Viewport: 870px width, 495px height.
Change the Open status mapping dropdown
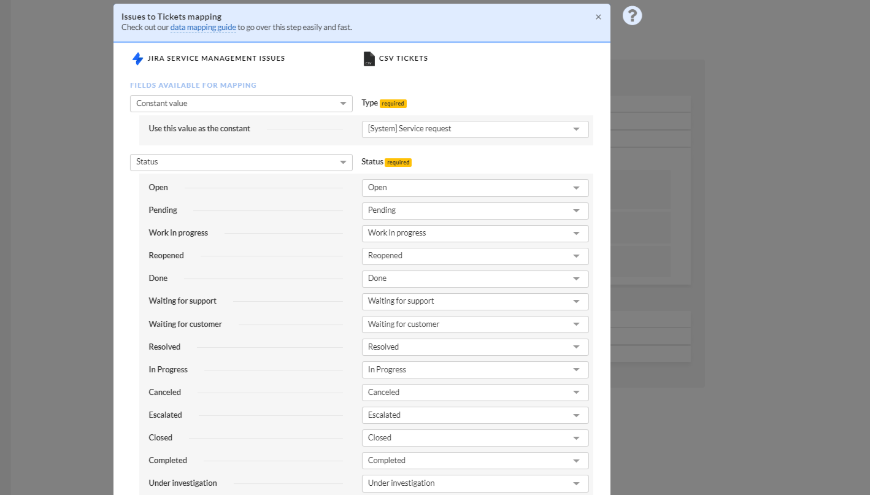(475, 188)
